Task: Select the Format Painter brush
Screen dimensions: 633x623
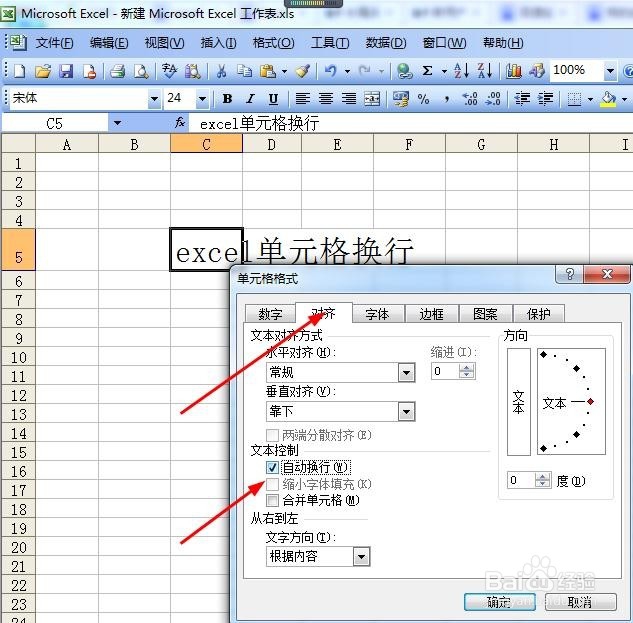Action: 303,71
